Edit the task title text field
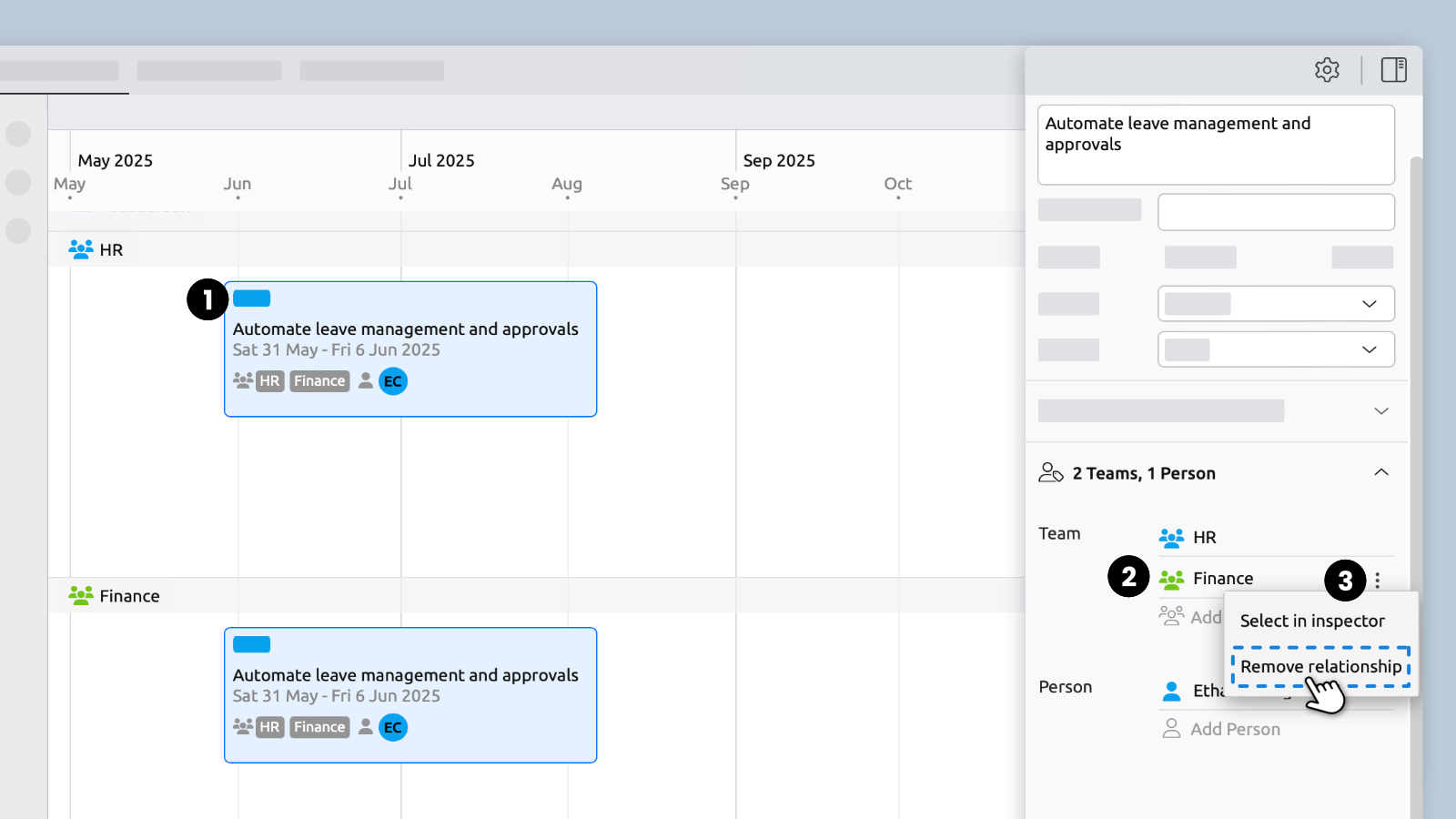Image resolution: width=1456 pixels, height=819 pixels. 1216,145
